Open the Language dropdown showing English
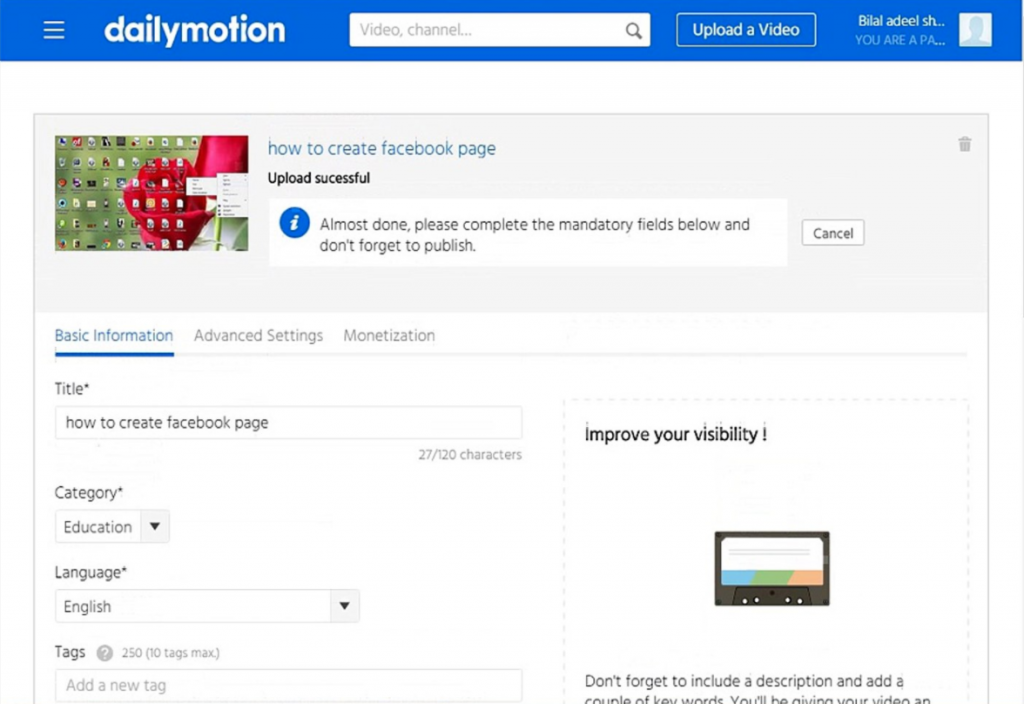The width and height of the screenshot is (1024, 704). [207, 606]
